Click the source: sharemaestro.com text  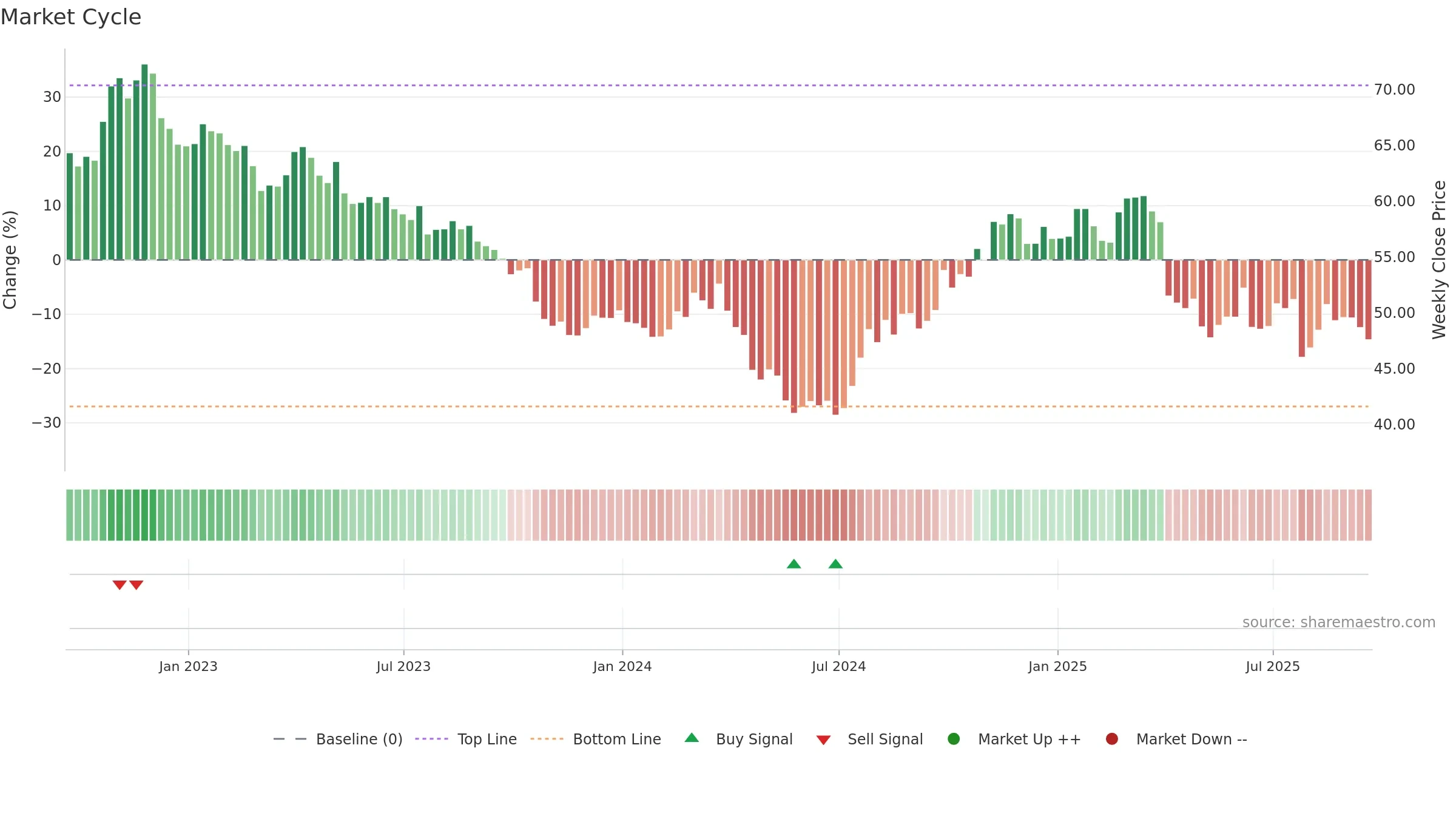point(1339,622)
